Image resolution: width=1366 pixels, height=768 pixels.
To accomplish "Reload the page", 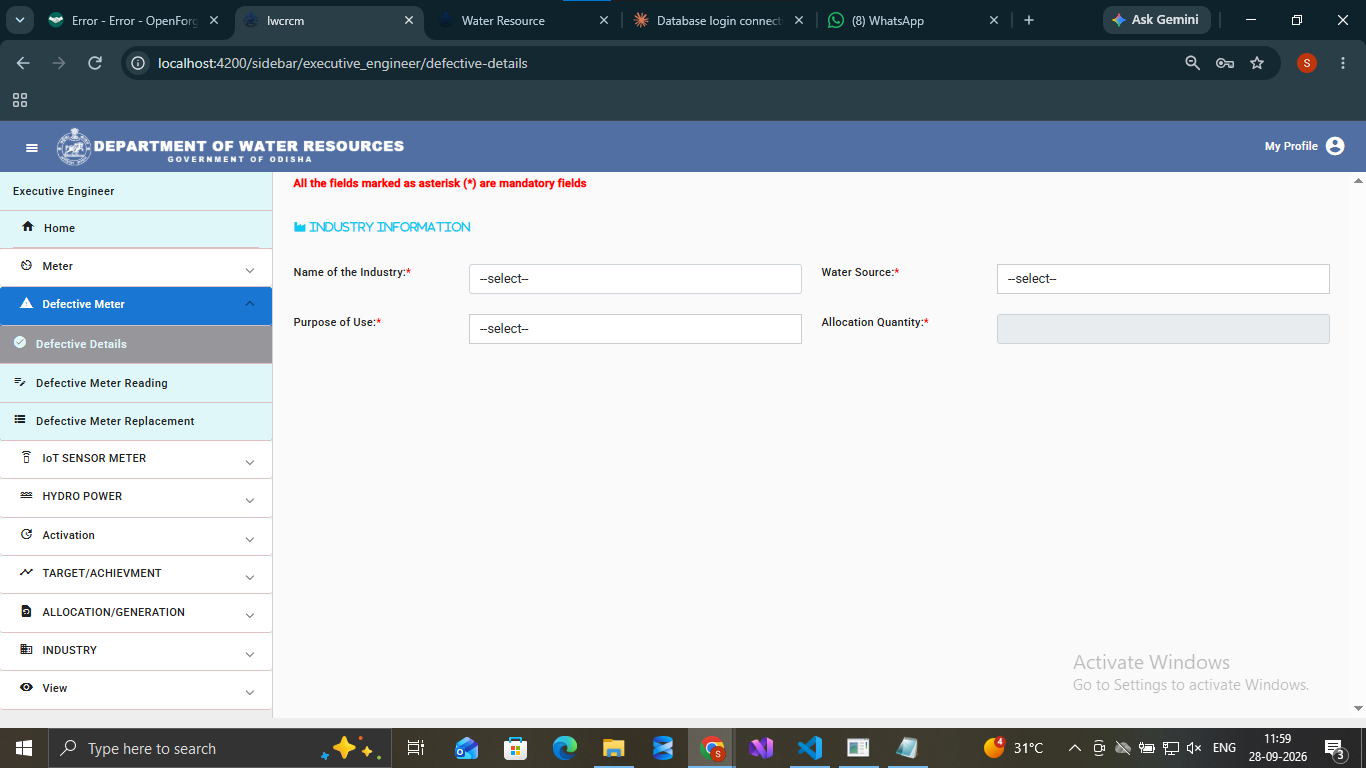I will pos(95,63).
